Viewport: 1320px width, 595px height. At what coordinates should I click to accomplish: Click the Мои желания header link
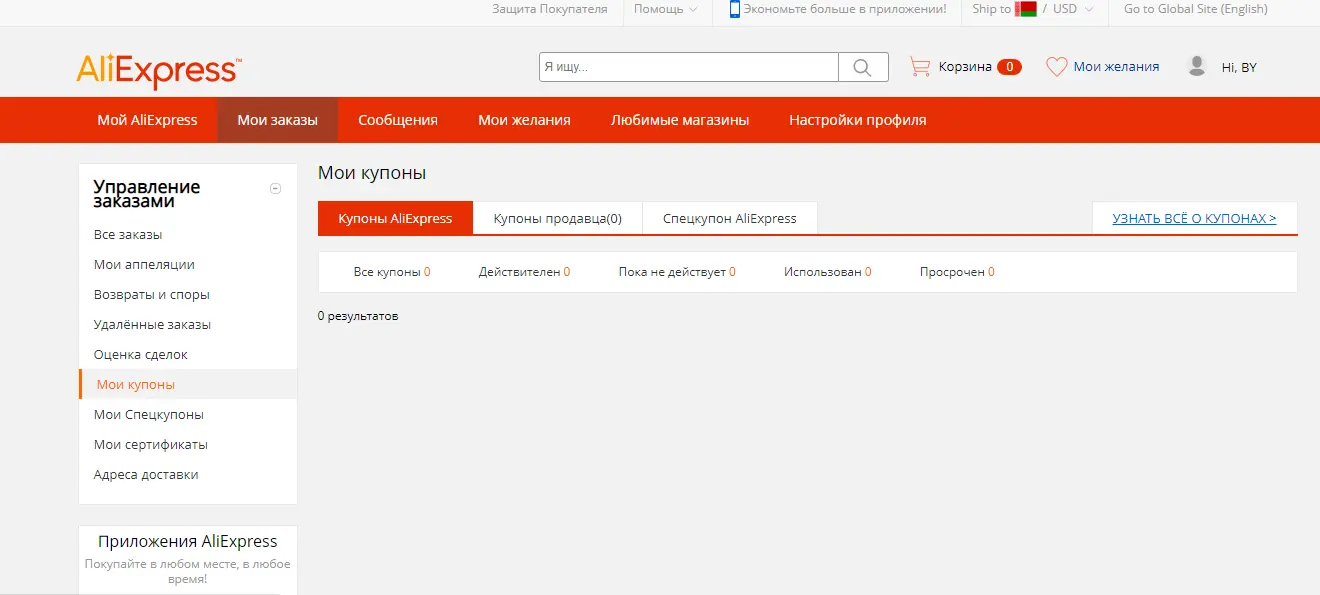(x=1116, y=67)
